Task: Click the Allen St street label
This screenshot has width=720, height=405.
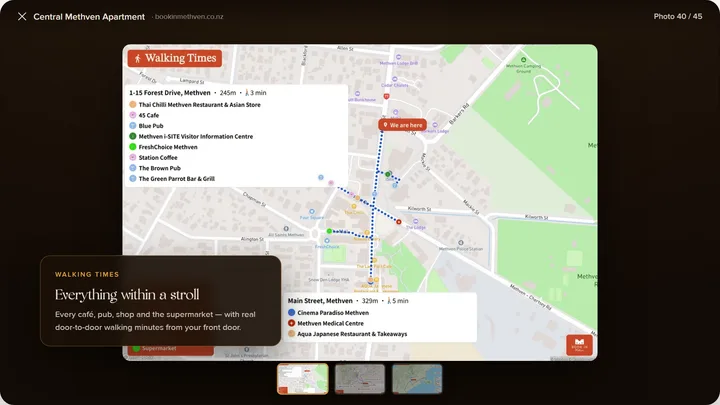Action: (345, 48)
